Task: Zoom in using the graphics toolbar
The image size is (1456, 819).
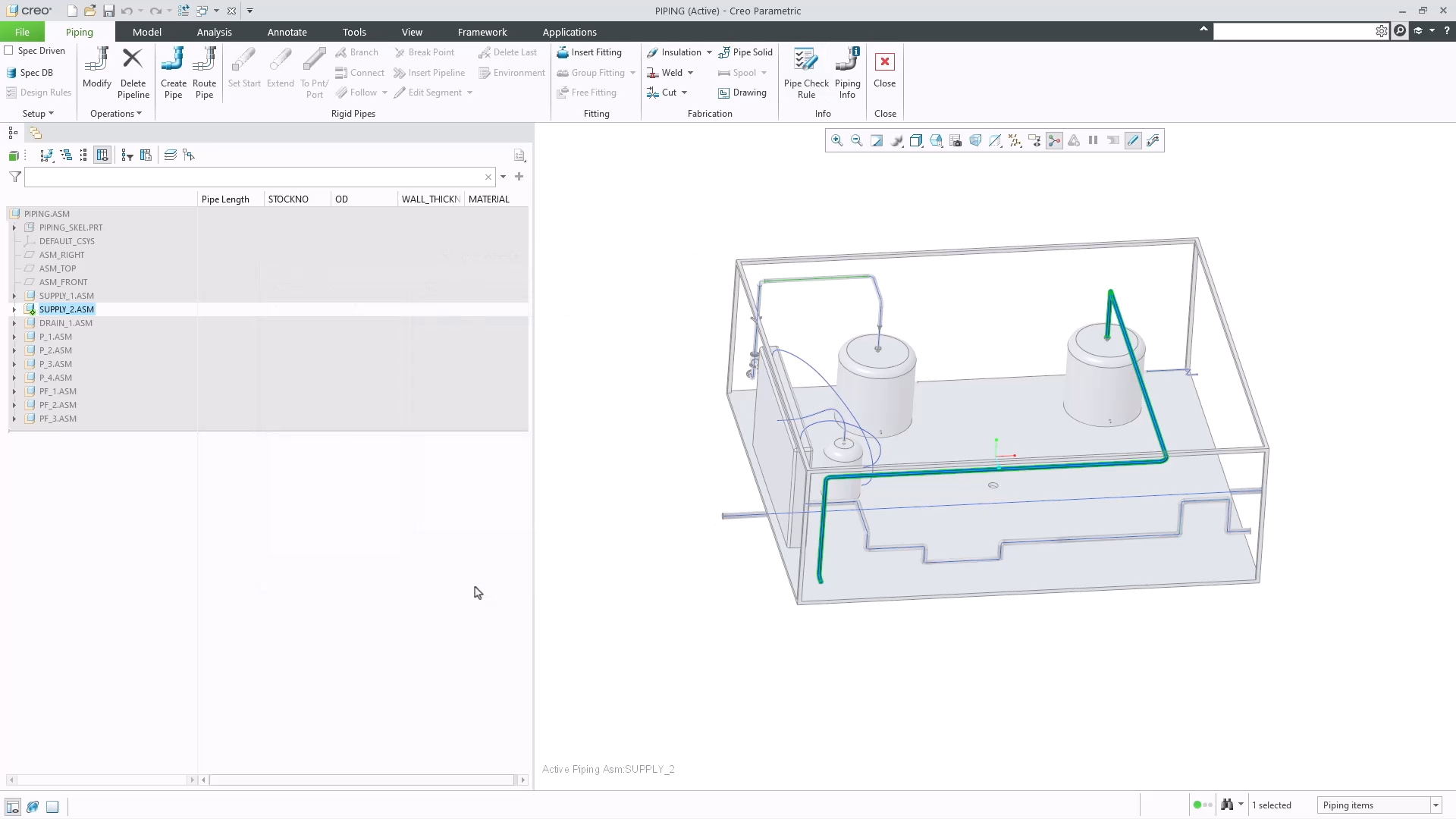Action: coord(837,140)
